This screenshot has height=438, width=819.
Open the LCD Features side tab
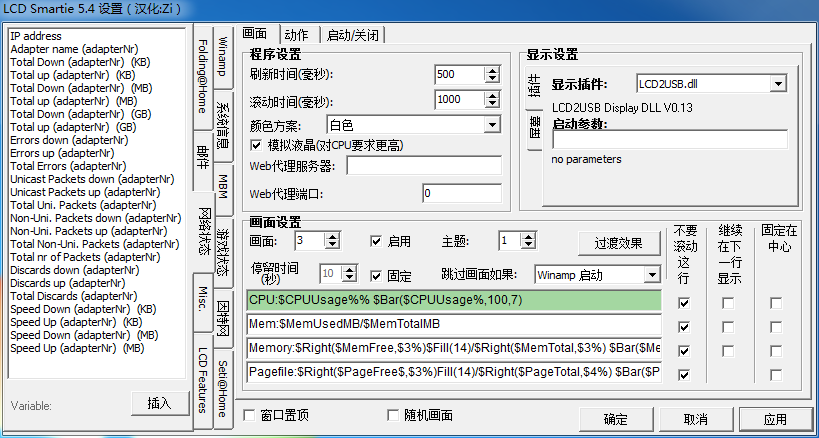202,380
